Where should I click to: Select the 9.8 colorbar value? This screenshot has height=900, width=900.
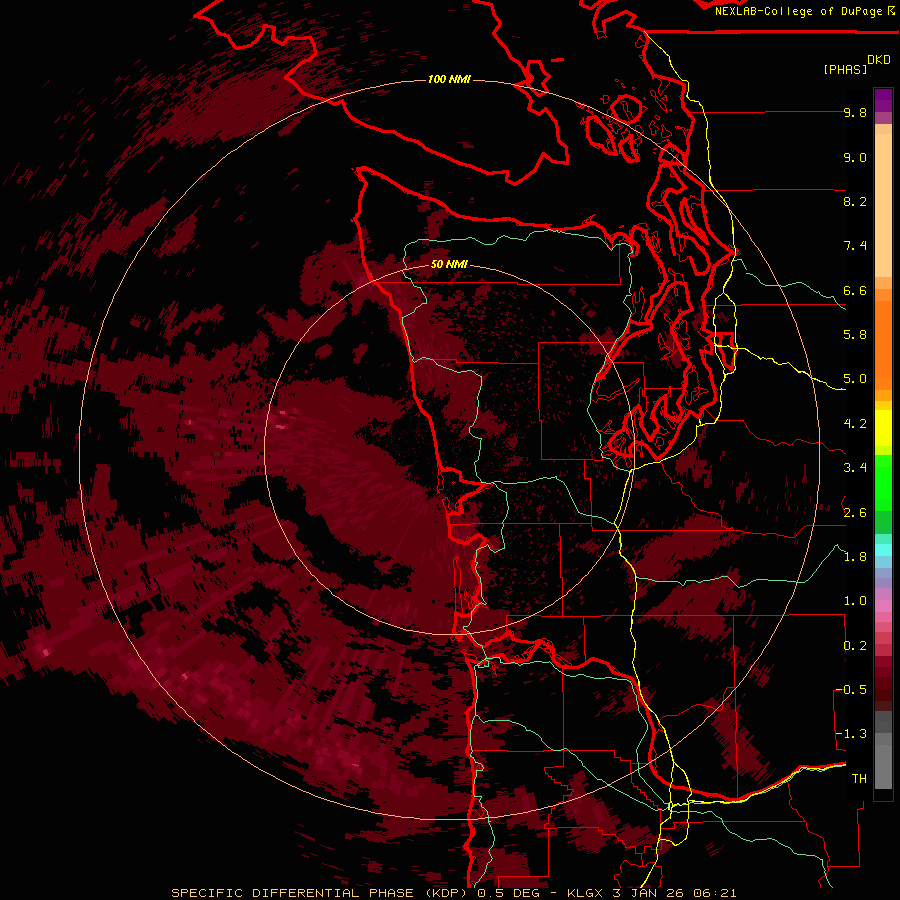[855, 112]
